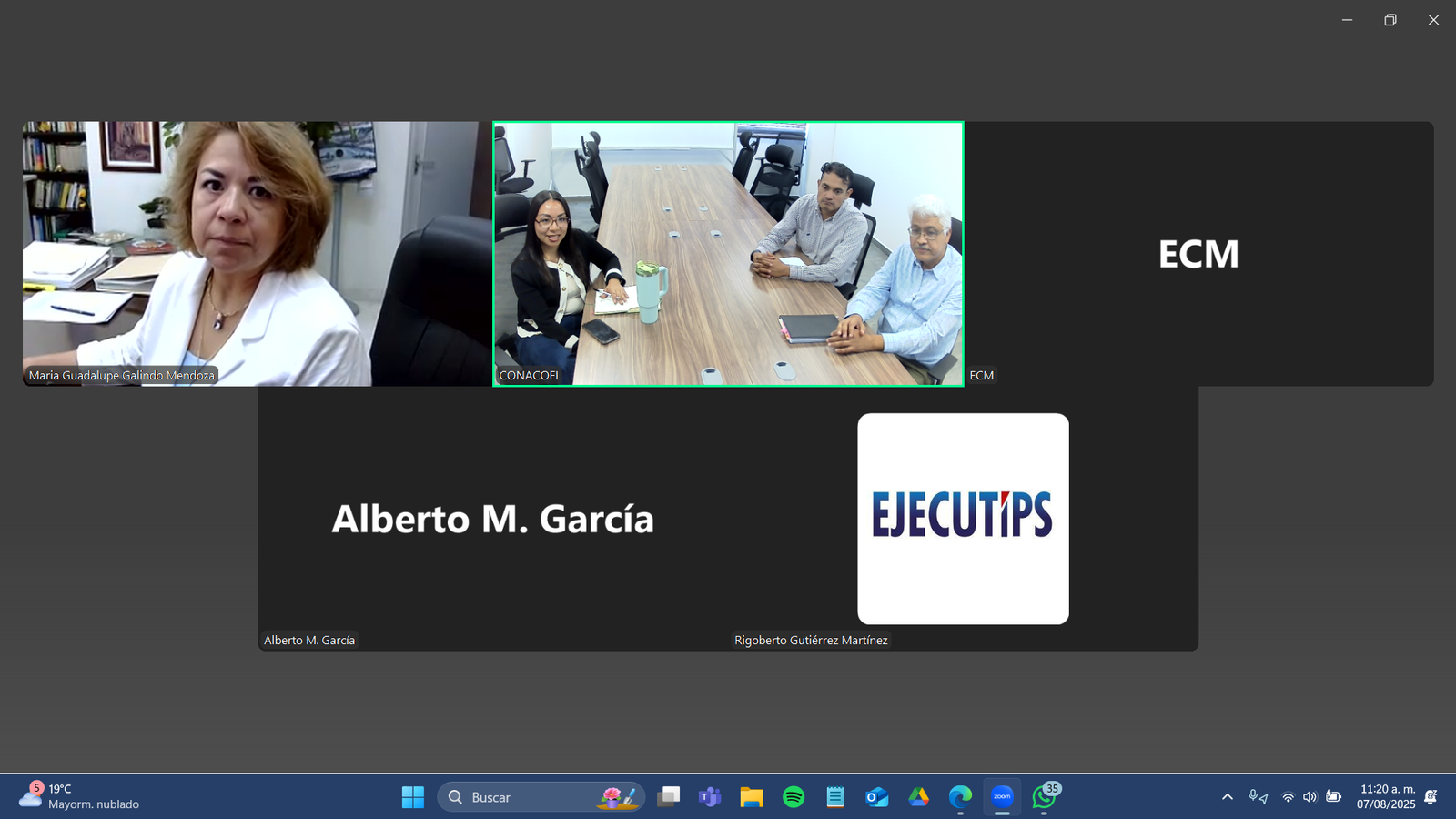Click the battery tray icon

pos(1334,797)
